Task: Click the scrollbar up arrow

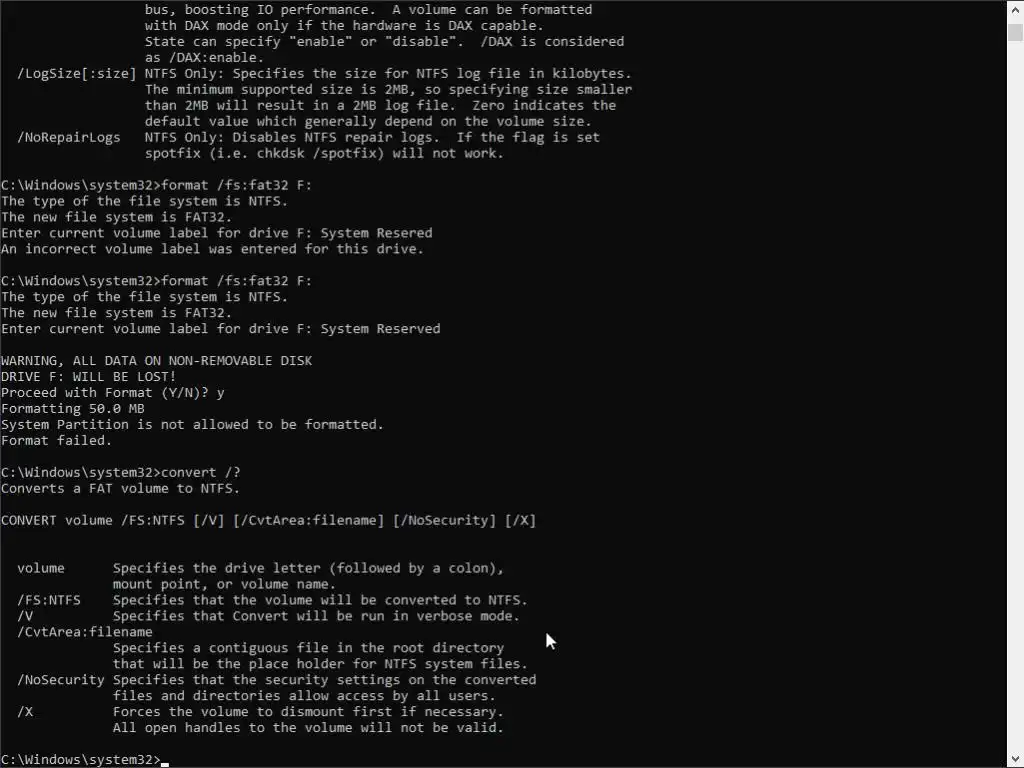Action: tap(1016, 11)
